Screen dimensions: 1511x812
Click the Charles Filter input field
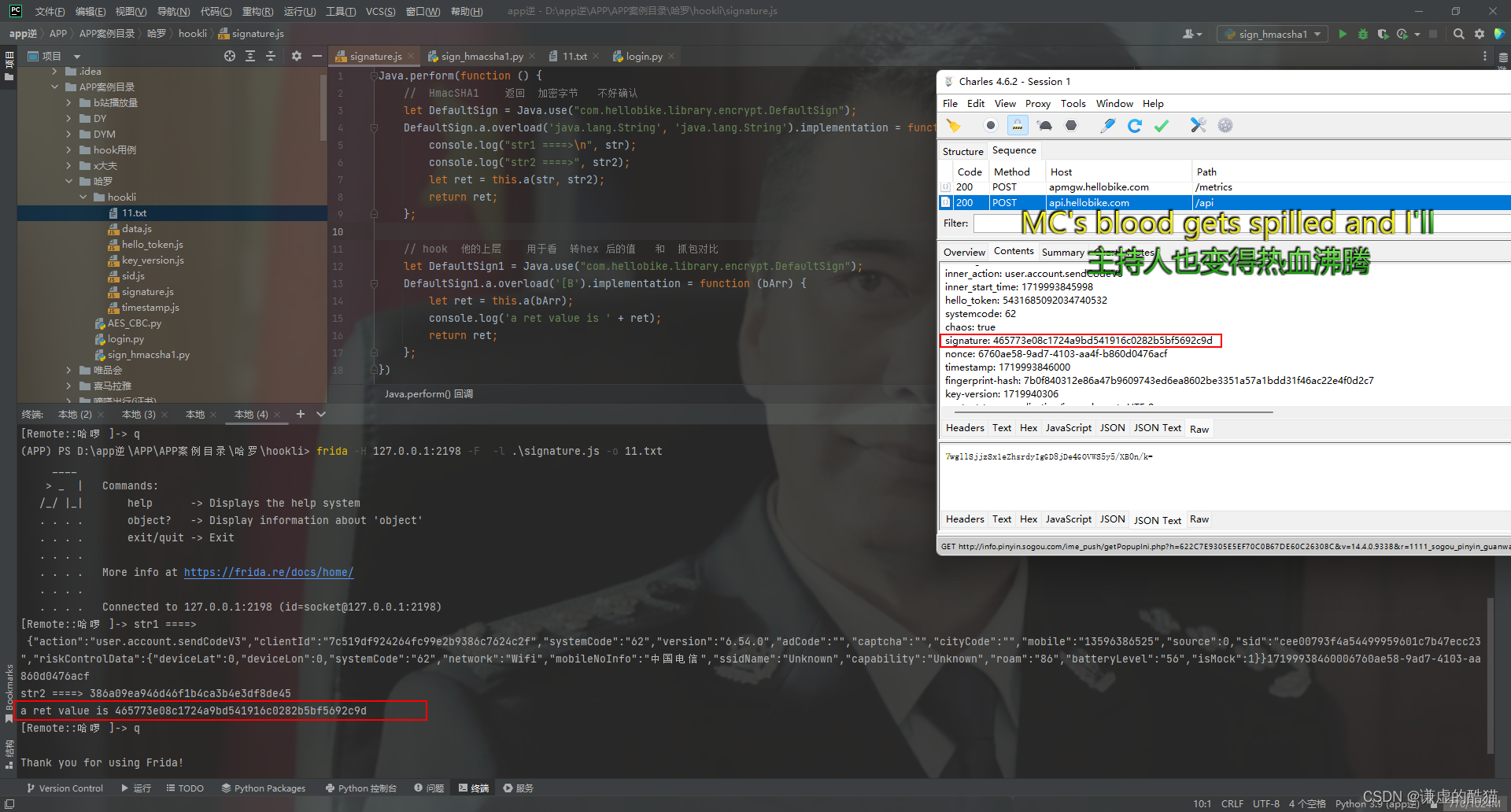(x=1242, y=223)
